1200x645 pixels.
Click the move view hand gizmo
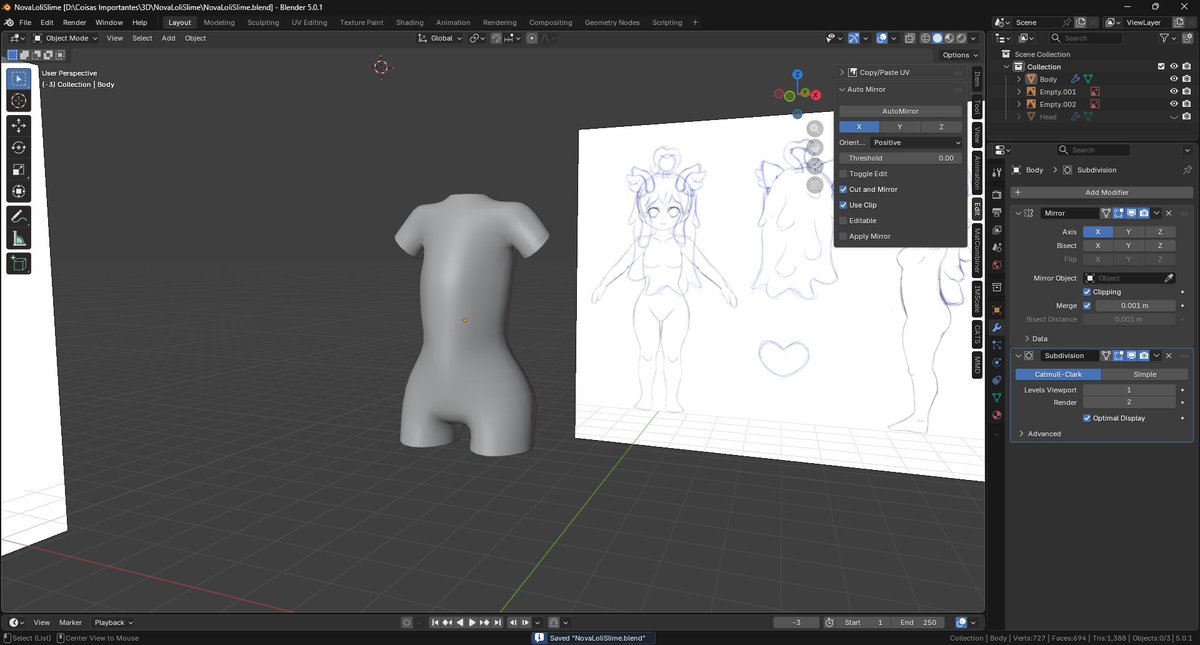pyautogui.click(x=815, y=147)
